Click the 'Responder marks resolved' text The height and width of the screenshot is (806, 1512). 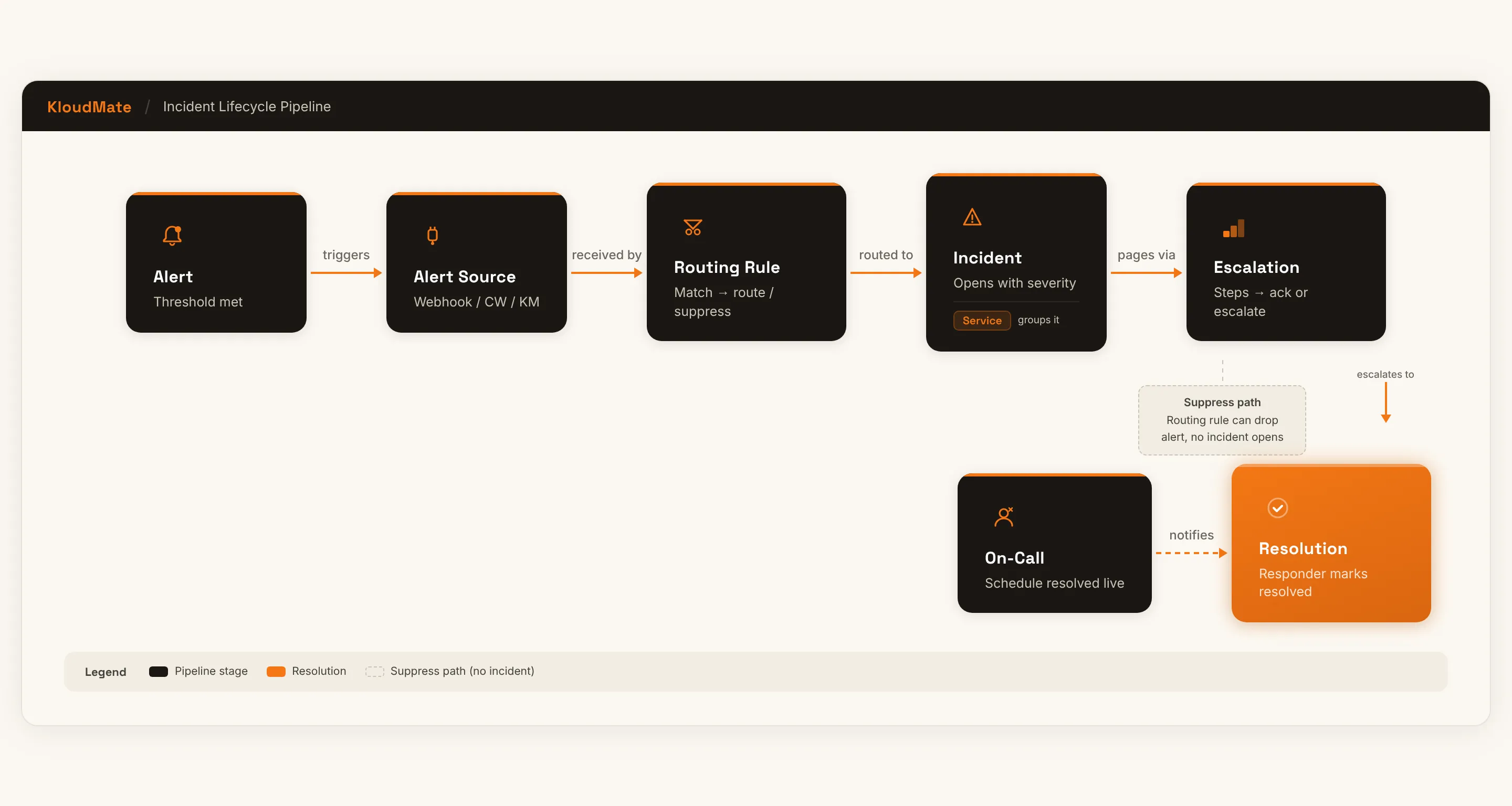(x=1312, y=582)
